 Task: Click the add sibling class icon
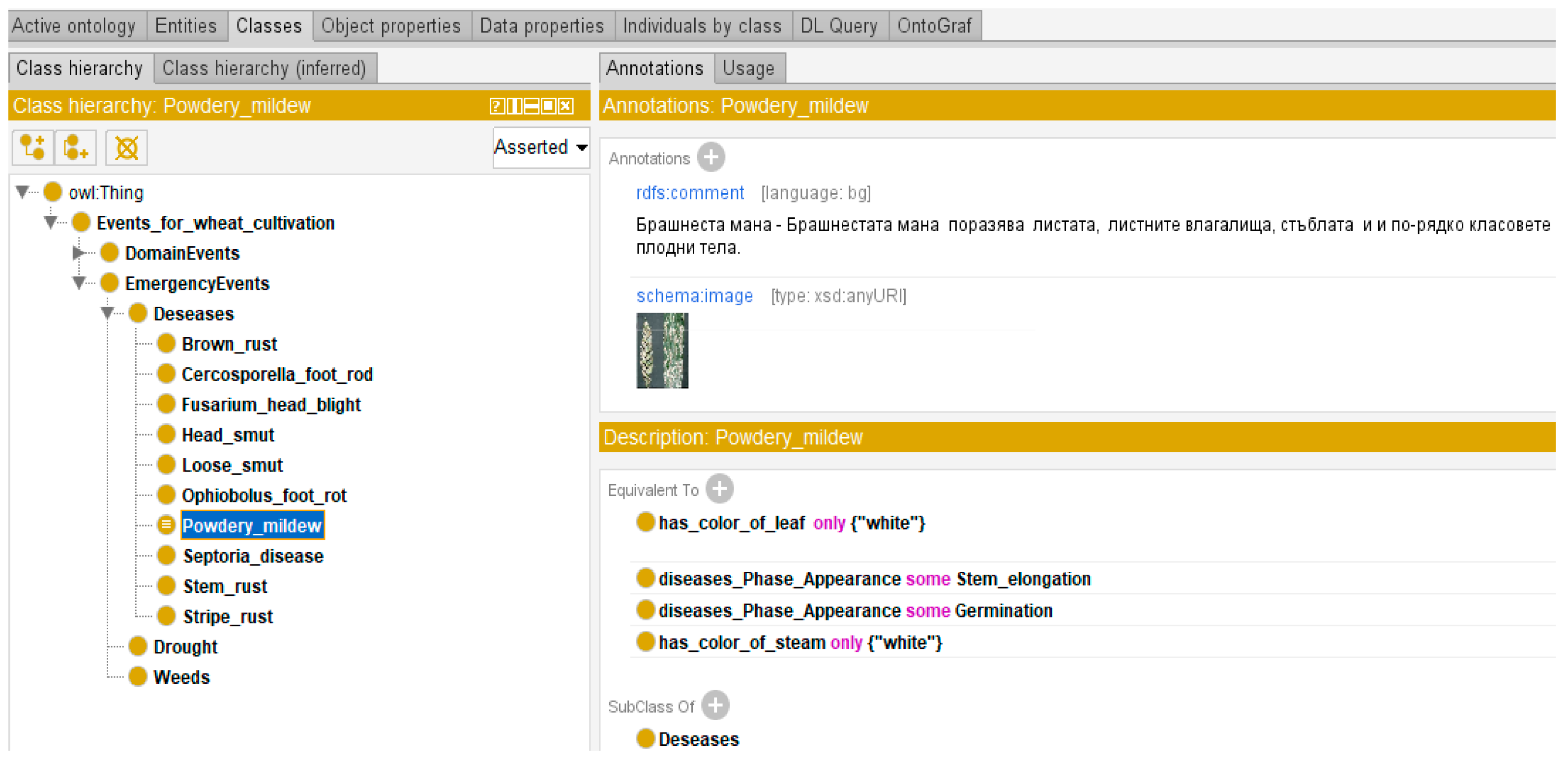pyautogui.click(x=76, y=148)
